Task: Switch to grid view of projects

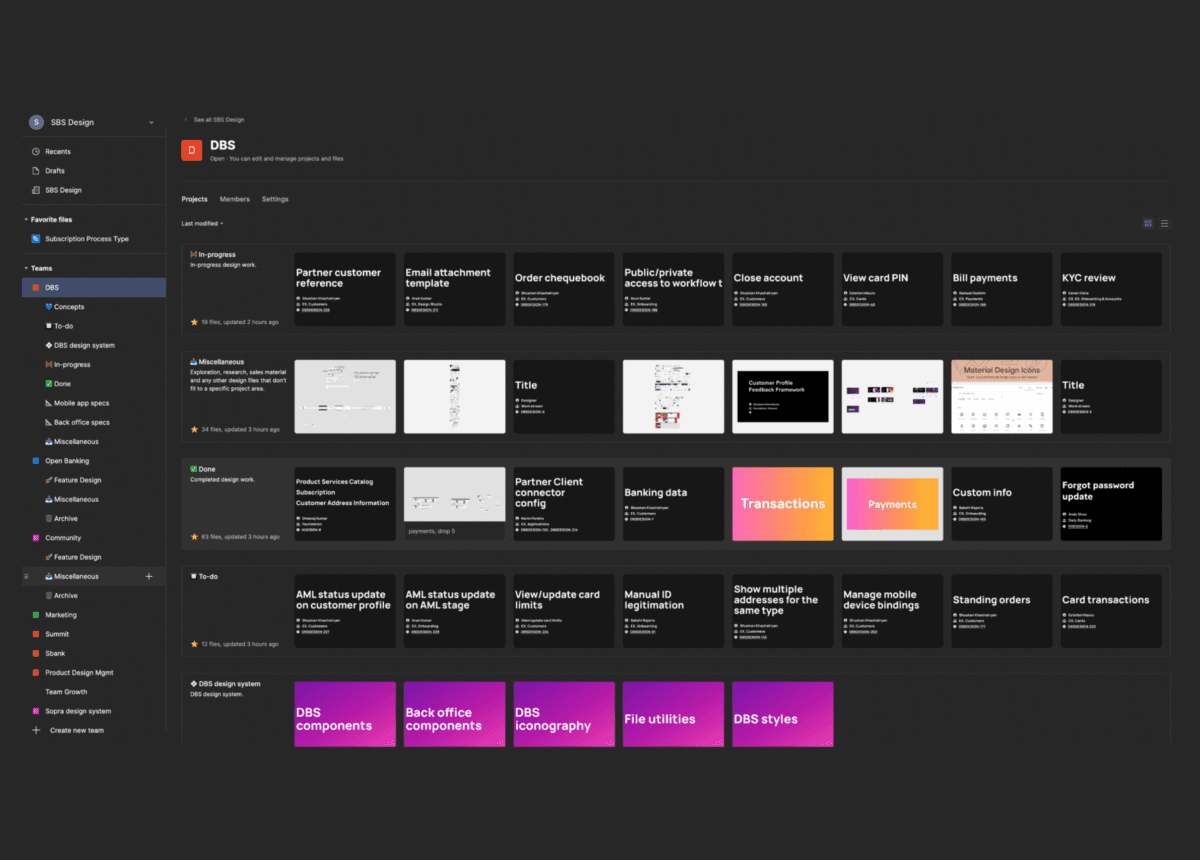Action: 1148,223
